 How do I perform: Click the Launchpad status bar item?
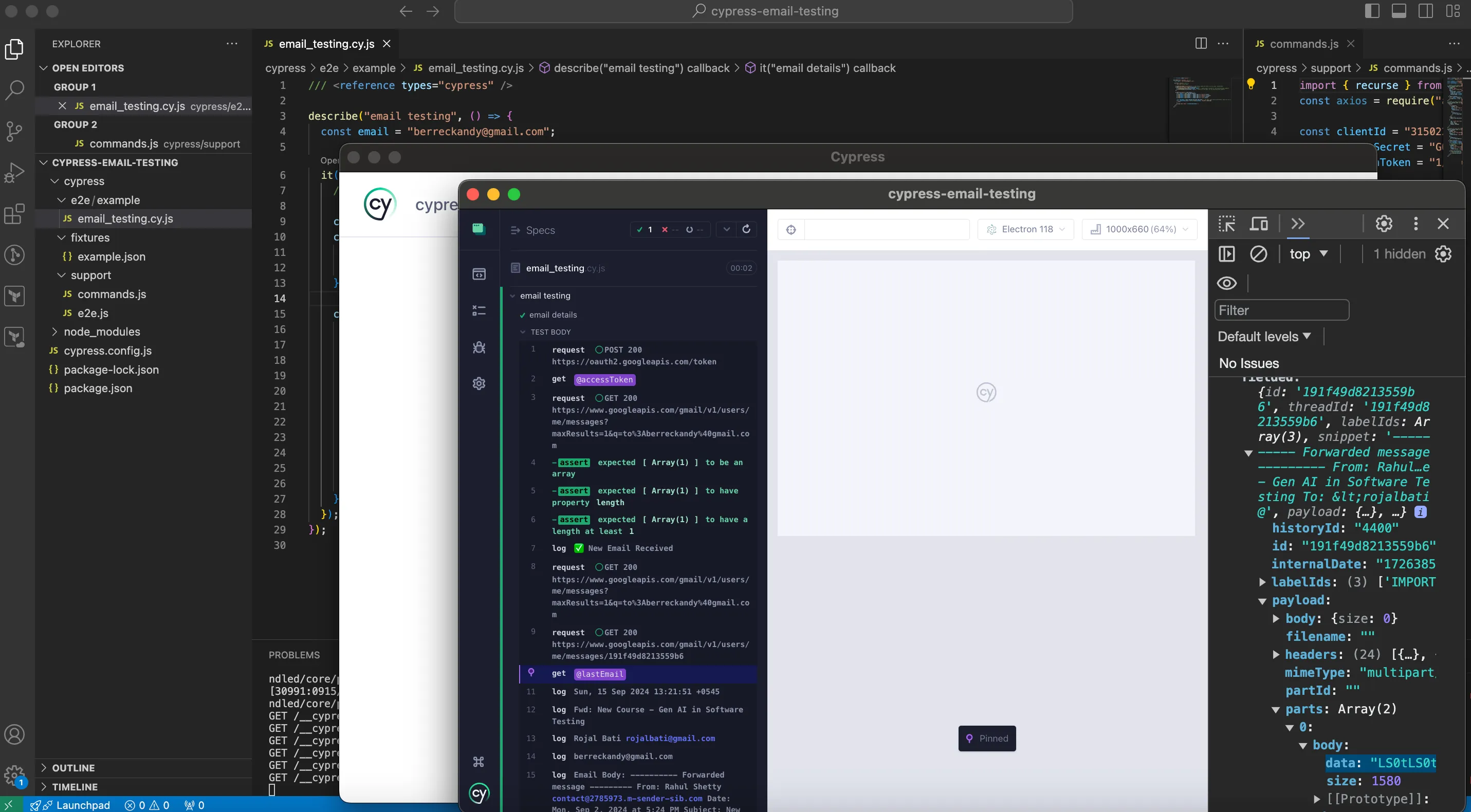[x=70, y=805]
